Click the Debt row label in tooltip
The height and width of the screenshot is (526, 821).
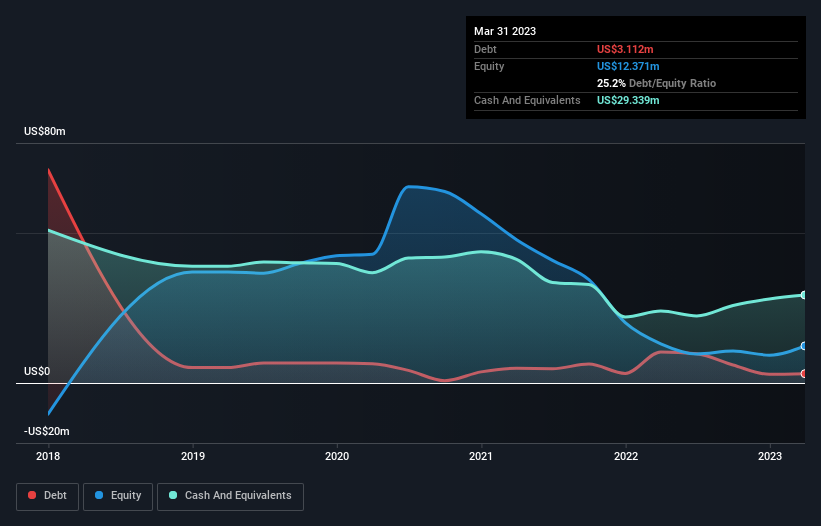[485, 49]
